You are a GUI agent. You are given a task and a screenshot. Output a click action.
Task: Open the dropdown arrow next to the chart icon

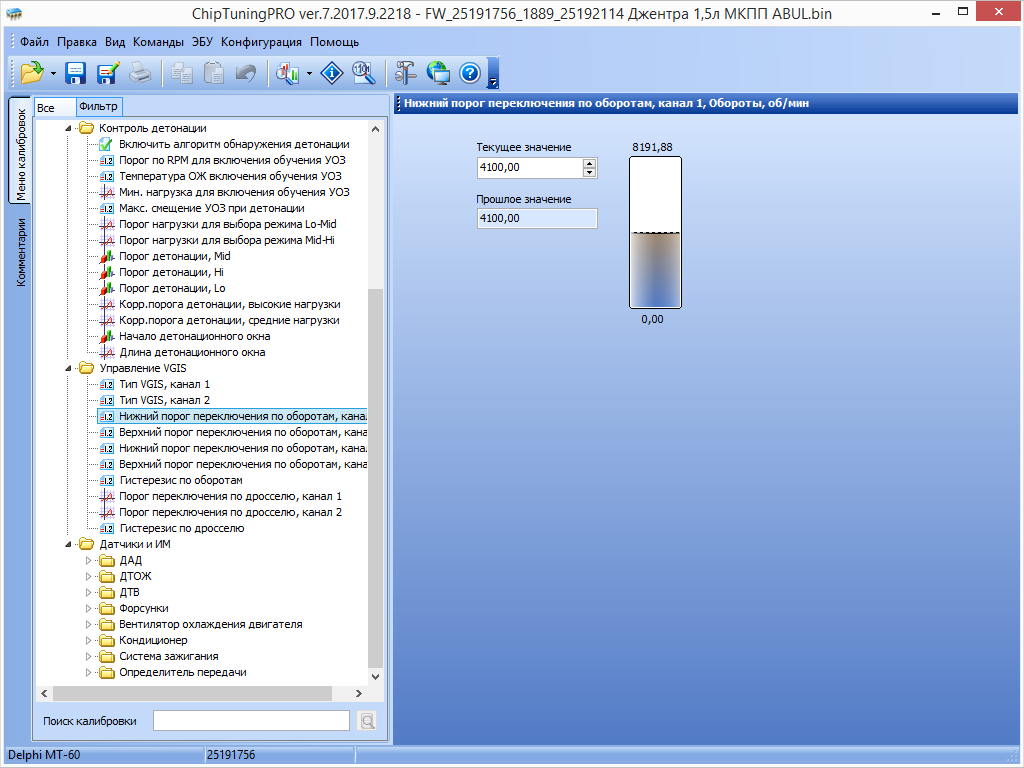click(309, 74)
